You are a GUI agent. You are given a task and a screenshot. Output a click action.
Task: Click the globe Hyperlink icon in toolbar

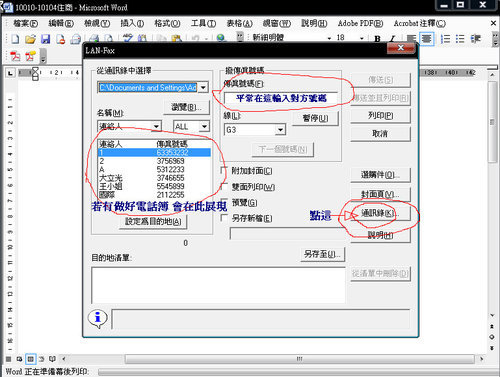coord(221,38)
